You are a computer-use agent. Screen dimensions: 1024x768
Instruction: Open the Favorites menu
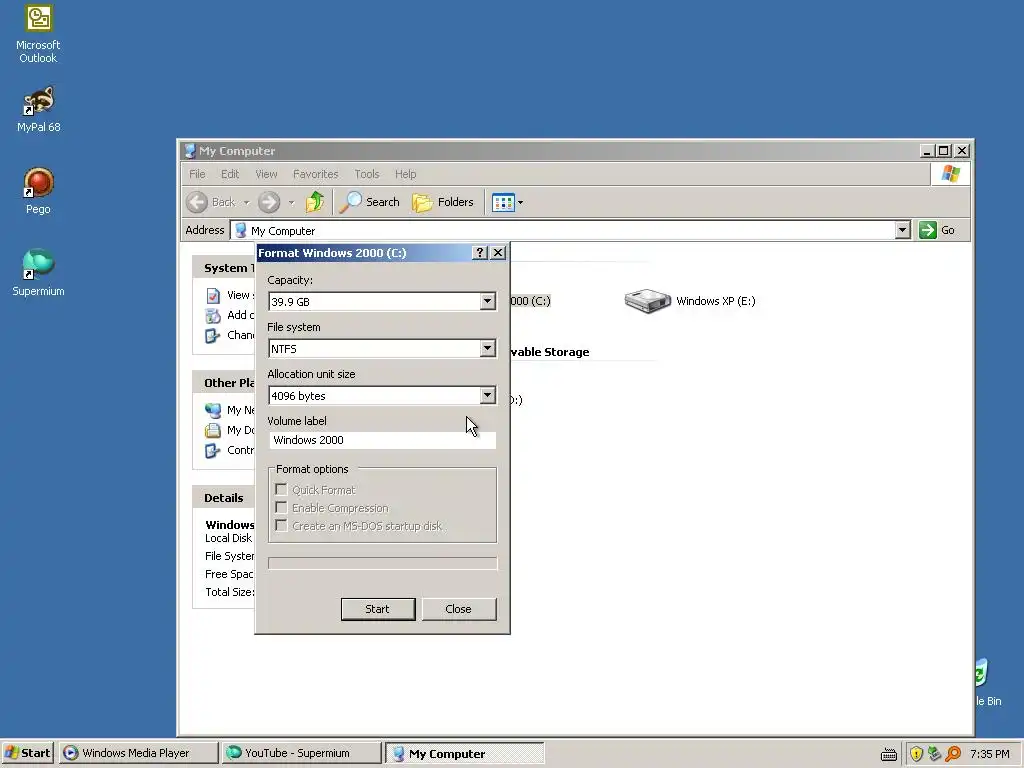point(315,174)
